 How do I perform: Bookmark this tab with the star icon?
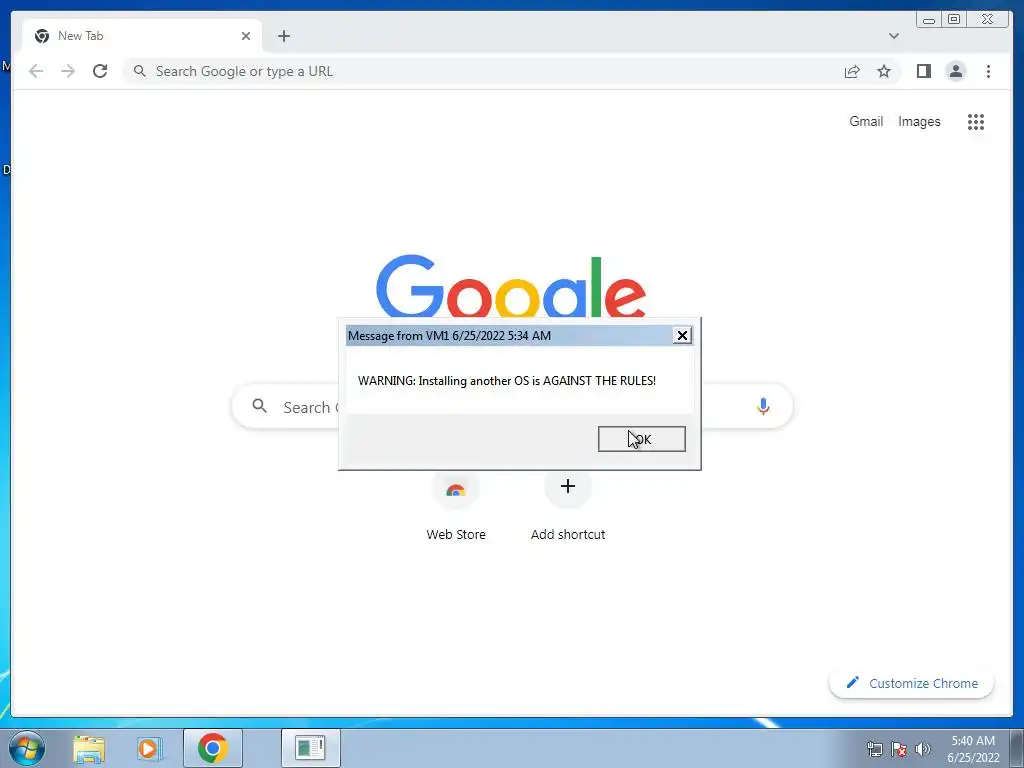coord(884,71)
